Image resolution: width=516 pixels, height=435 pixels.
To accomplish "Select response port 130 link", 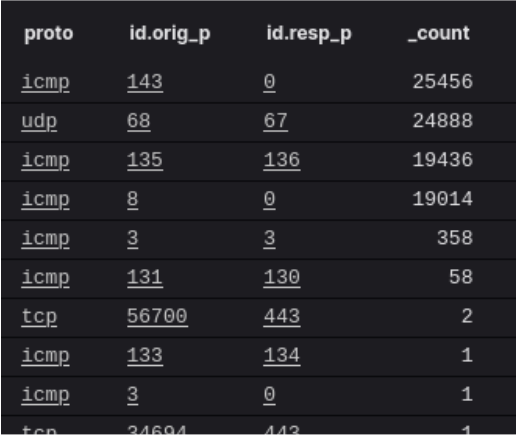I will (282, 277).
